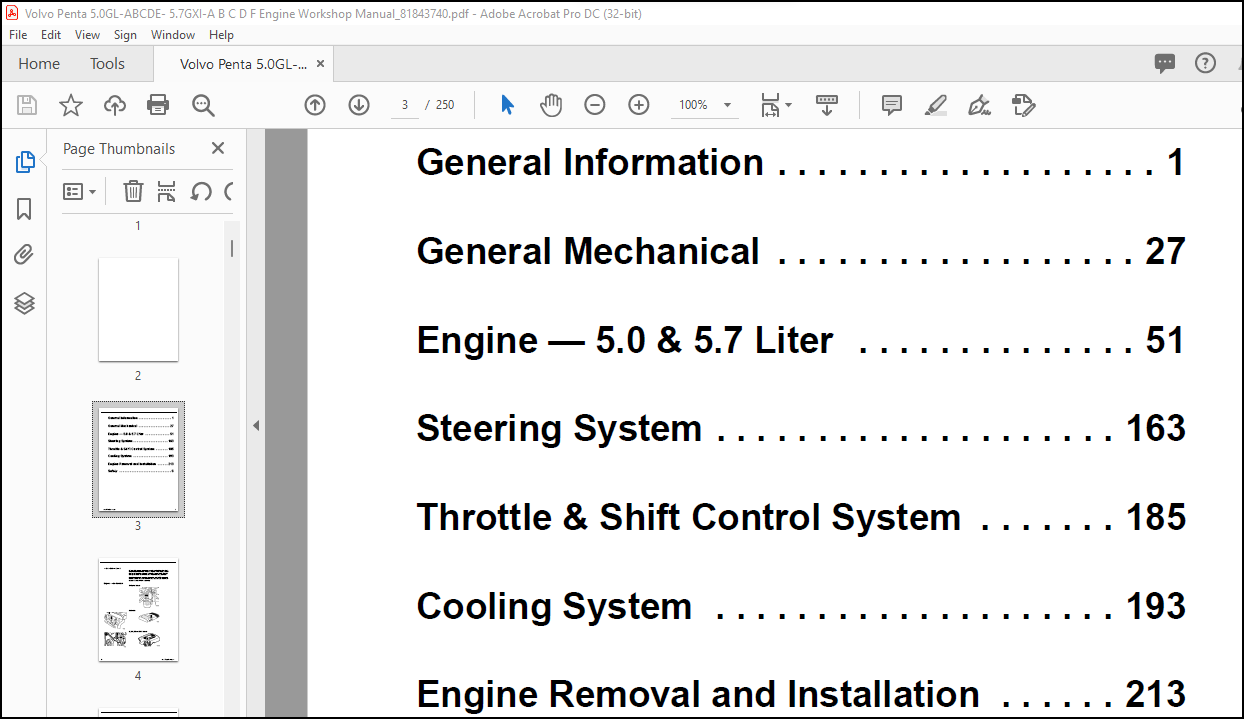The width and height of the screenshot is (1244, 719).
Task: Click the stamp tool icon in the toolbar
Action: 1023,105
